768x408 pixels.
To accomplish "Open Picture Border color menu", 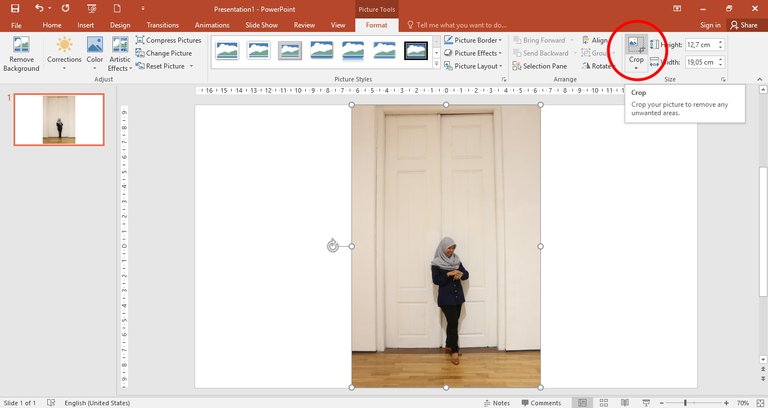I will coord(473,40).
